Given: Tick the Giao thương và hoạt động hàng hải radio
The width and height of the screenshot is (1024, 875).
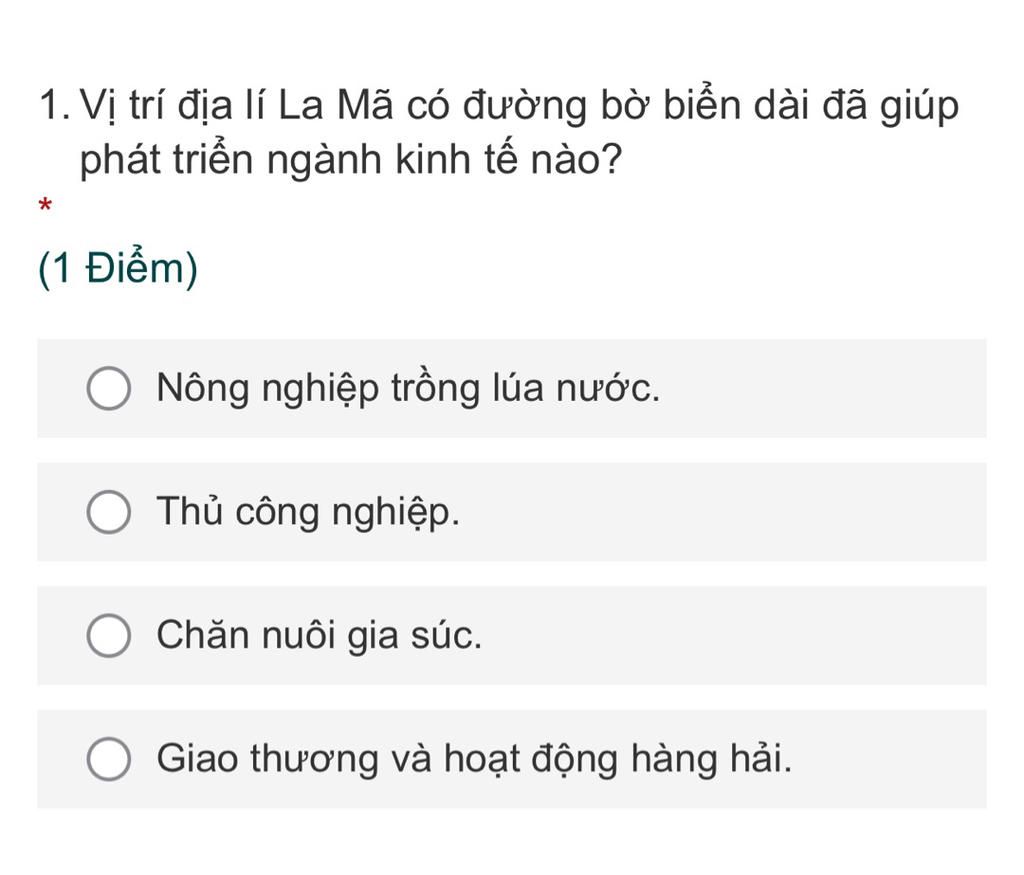Looking at the screenshot, I should [108, 759].
